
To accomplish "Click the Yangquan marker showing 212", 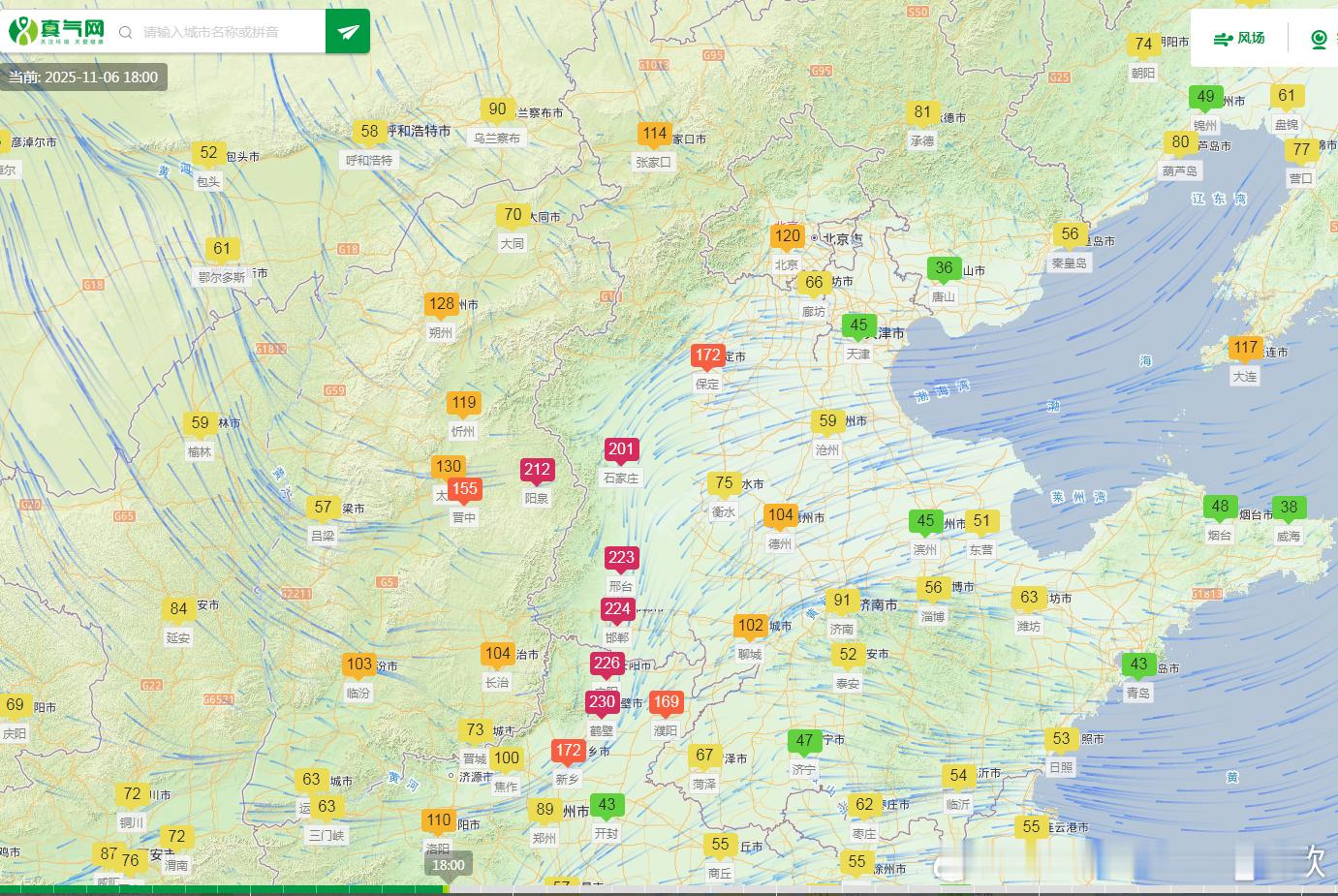I will pyautogui.click(x=537, y=470).
